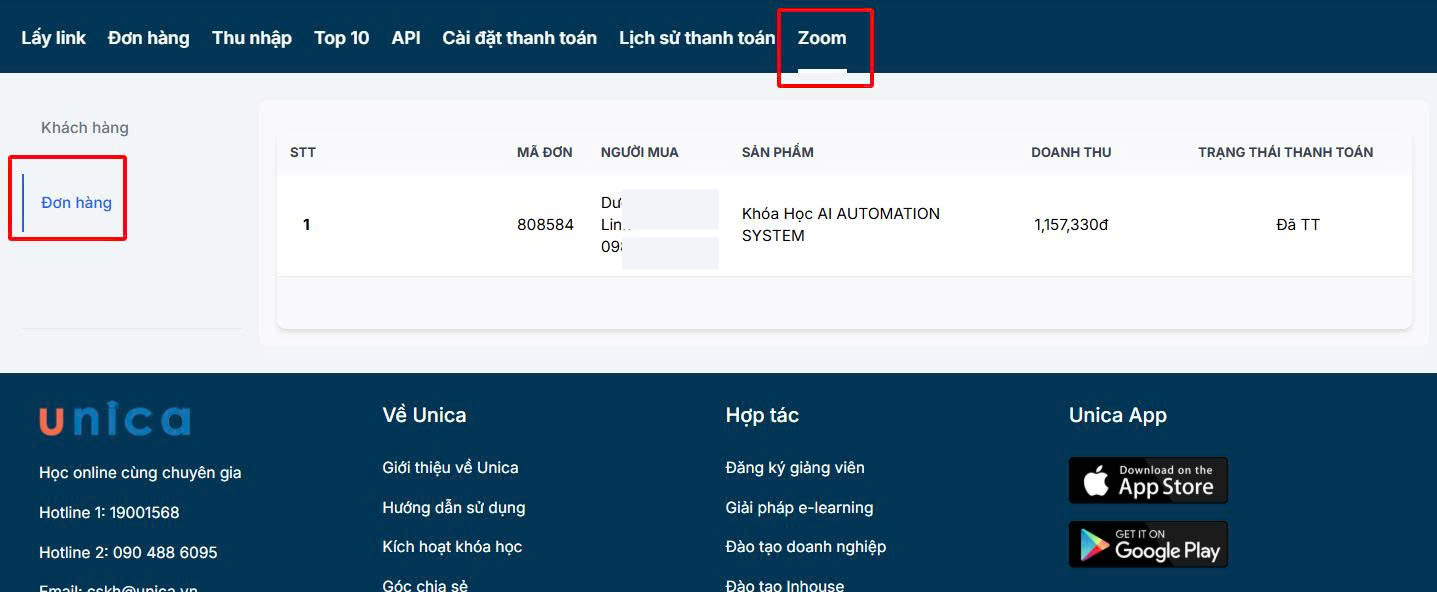Screen dimensions: 1437x592
Task: Select Khách hàng in the left sidebar
Action: click(x=85, y=128)
